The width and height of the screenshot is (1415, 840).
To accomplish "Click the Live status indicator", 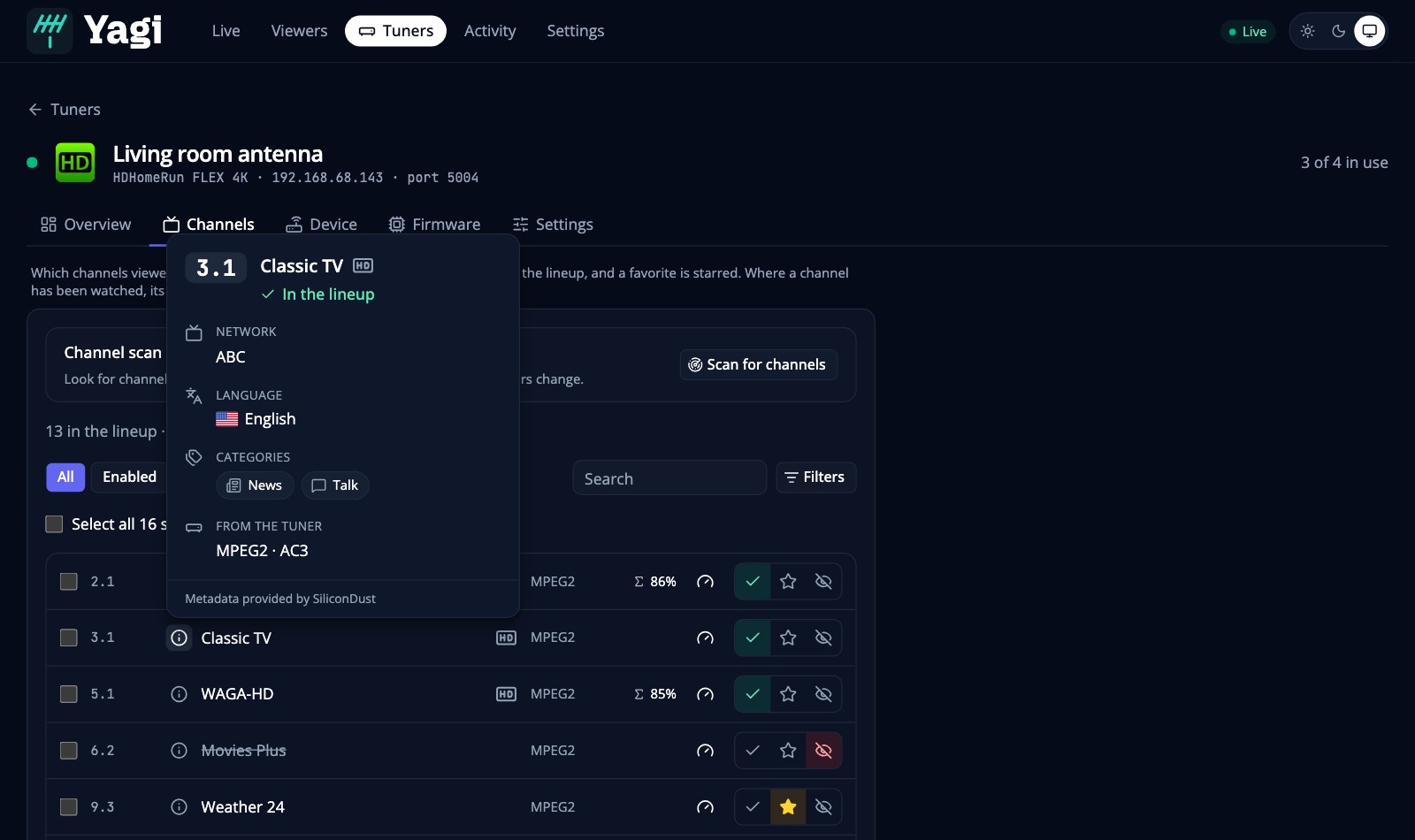I will tap(1248, 32).
